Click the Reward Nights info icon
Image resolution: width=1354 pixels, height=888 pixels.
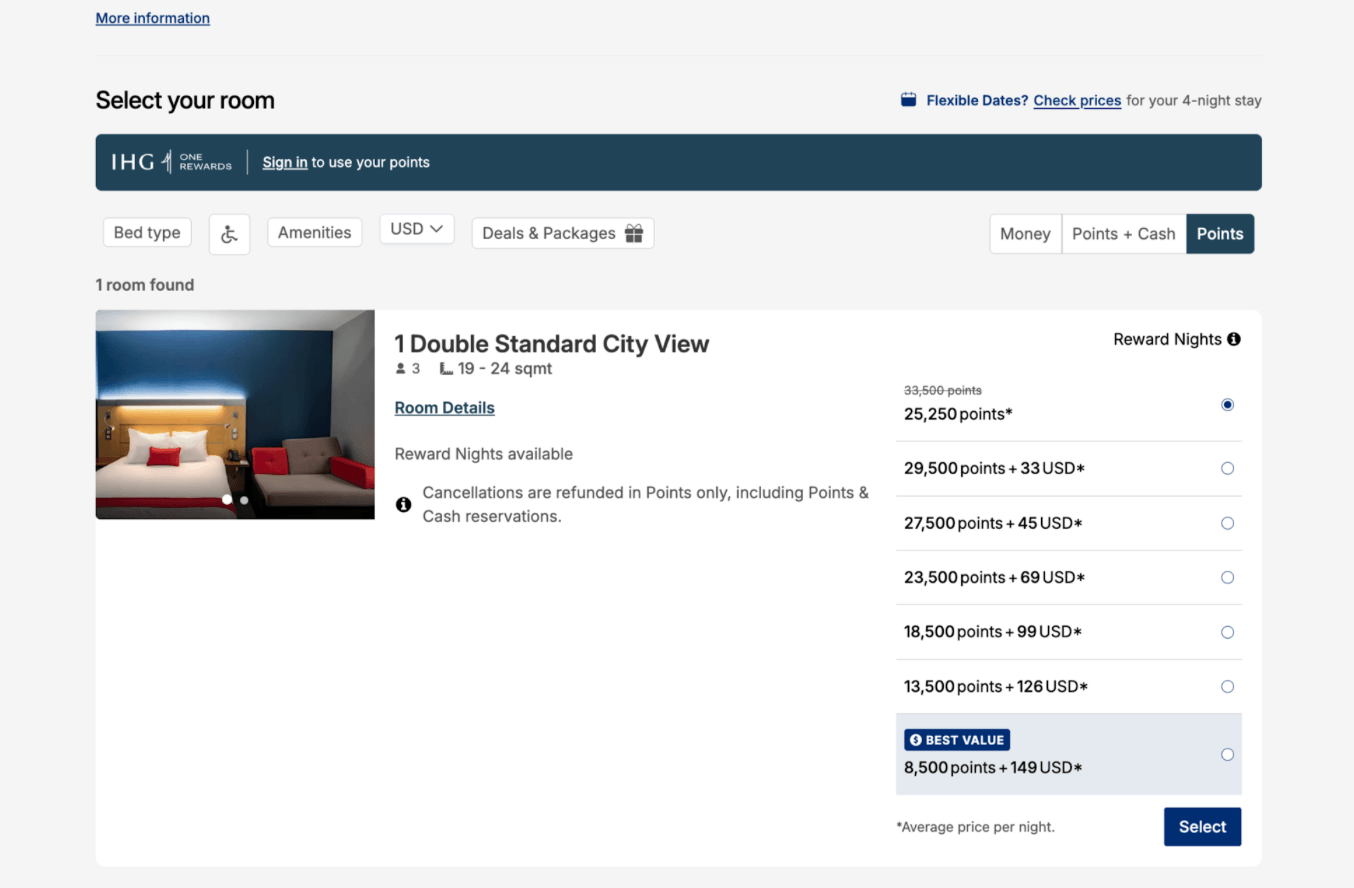pos(1234,339)
